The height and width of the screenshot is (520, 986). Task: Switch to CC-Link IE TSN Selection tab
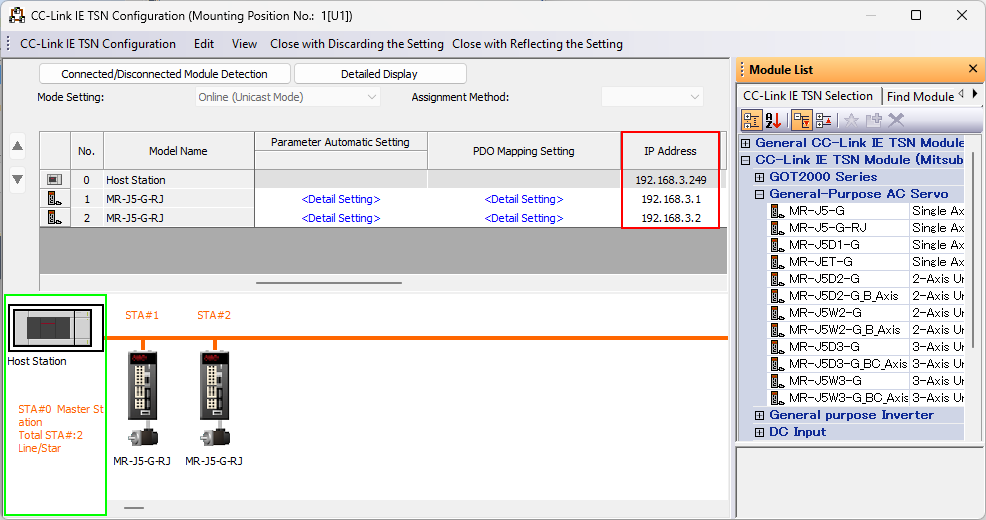tap(808, 96)
